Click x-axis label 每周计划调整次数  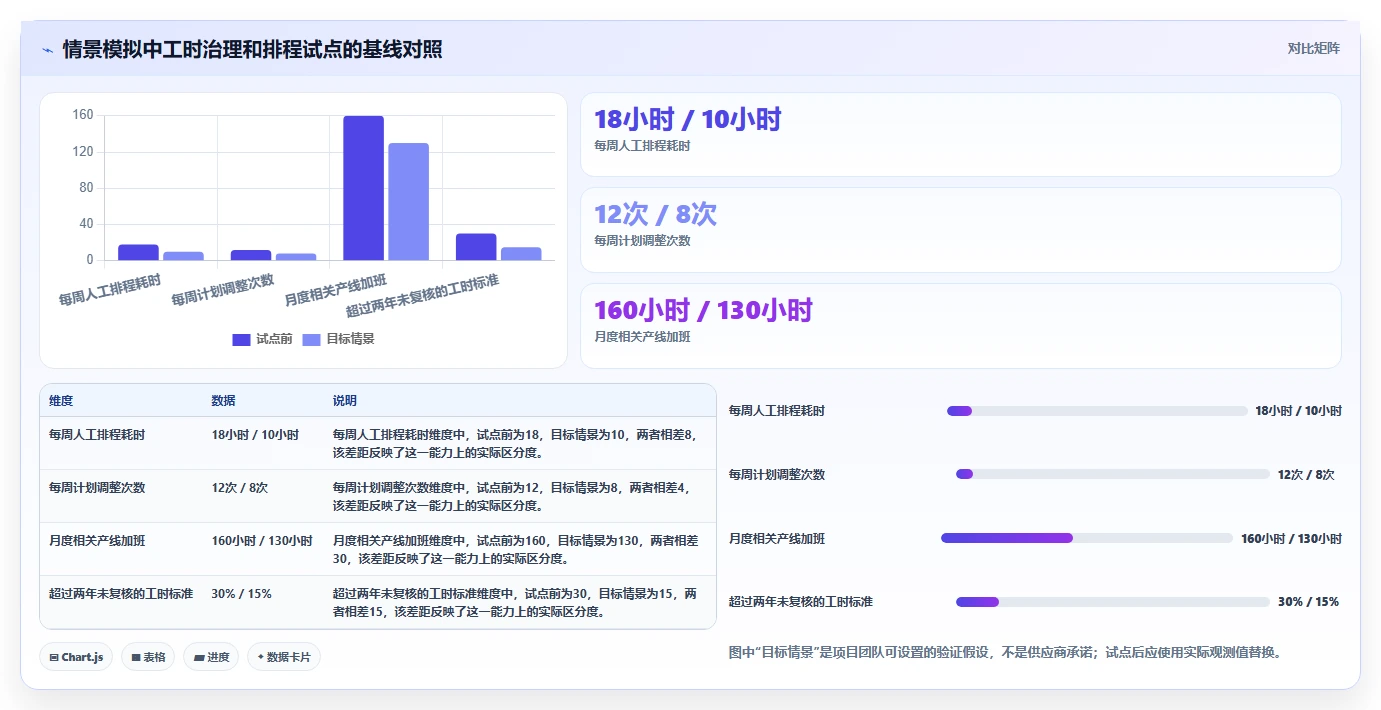pyautogui.click(x=223, y=289)
